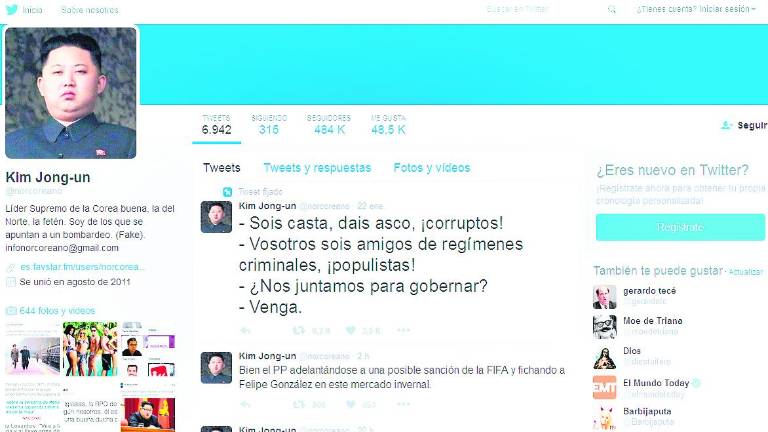Retweet the Felipe González tweet

point(299,405)
